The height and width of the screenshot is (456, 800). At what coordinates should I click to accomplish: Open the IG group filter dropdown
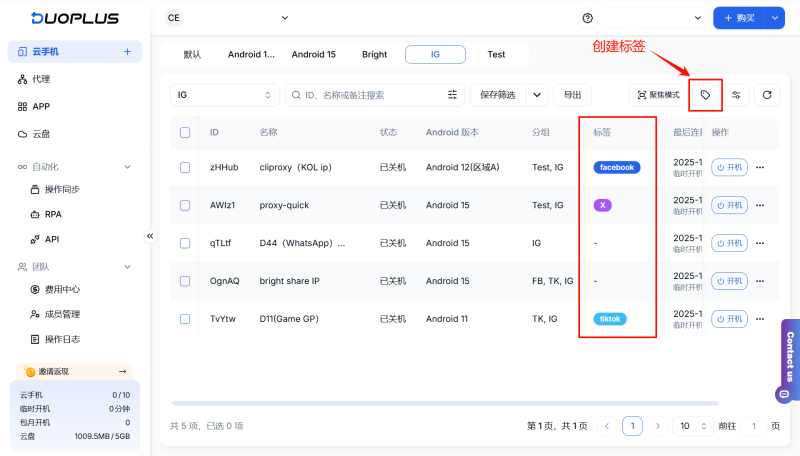coord(224,95)
